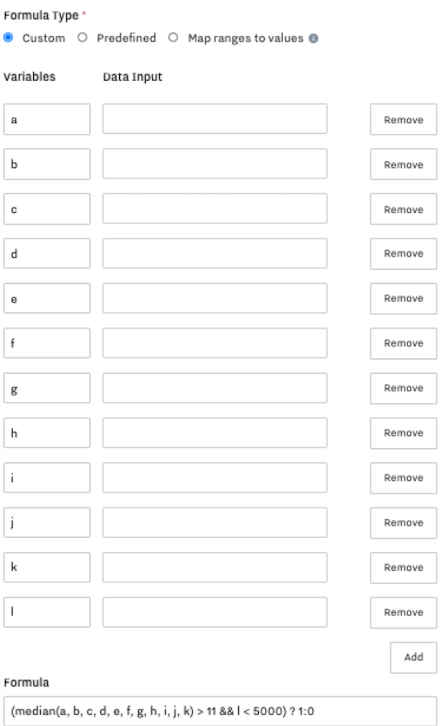Edit the variable name field containing j

(47, 522)
